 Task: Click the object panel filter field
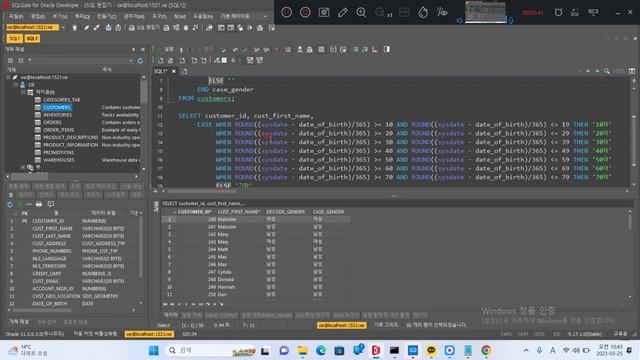[x=80, y=60]
